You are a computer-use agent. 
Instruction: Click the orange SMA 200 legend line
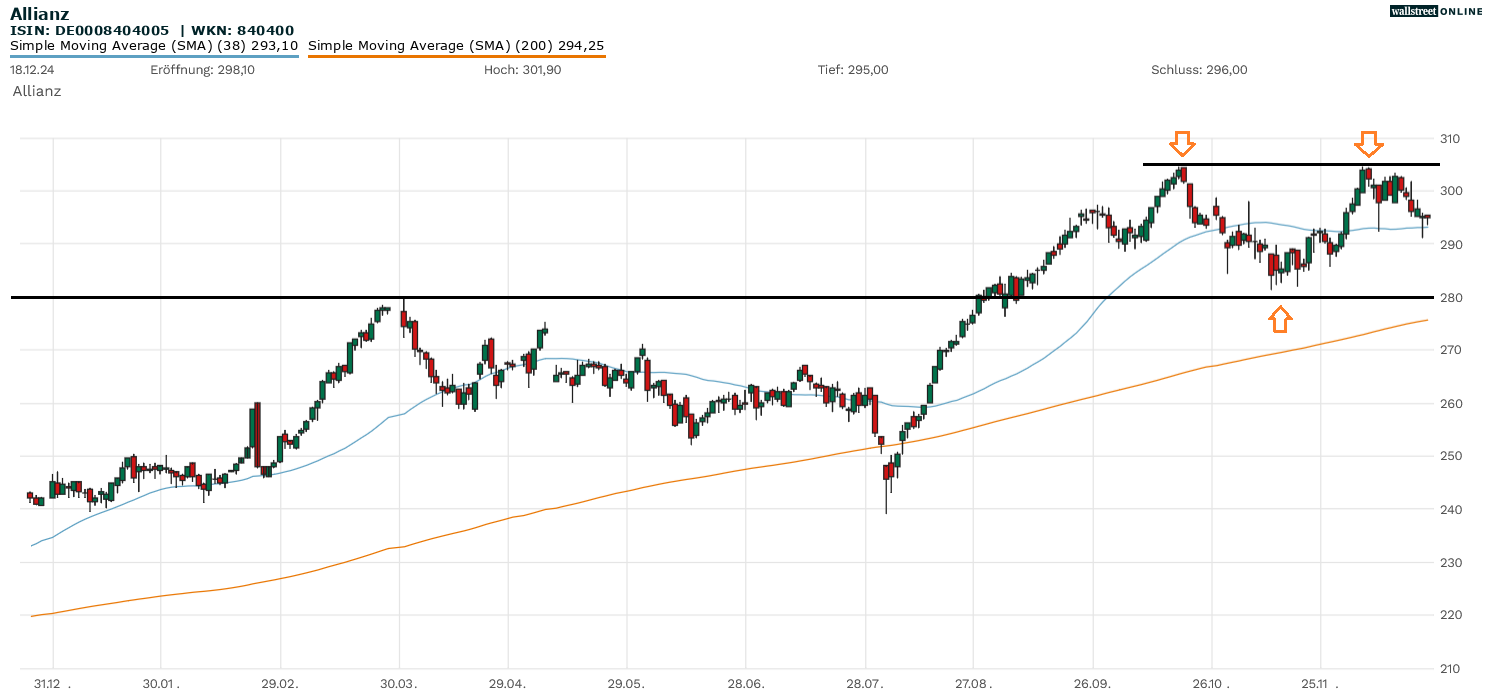click(x=456, y=57)
